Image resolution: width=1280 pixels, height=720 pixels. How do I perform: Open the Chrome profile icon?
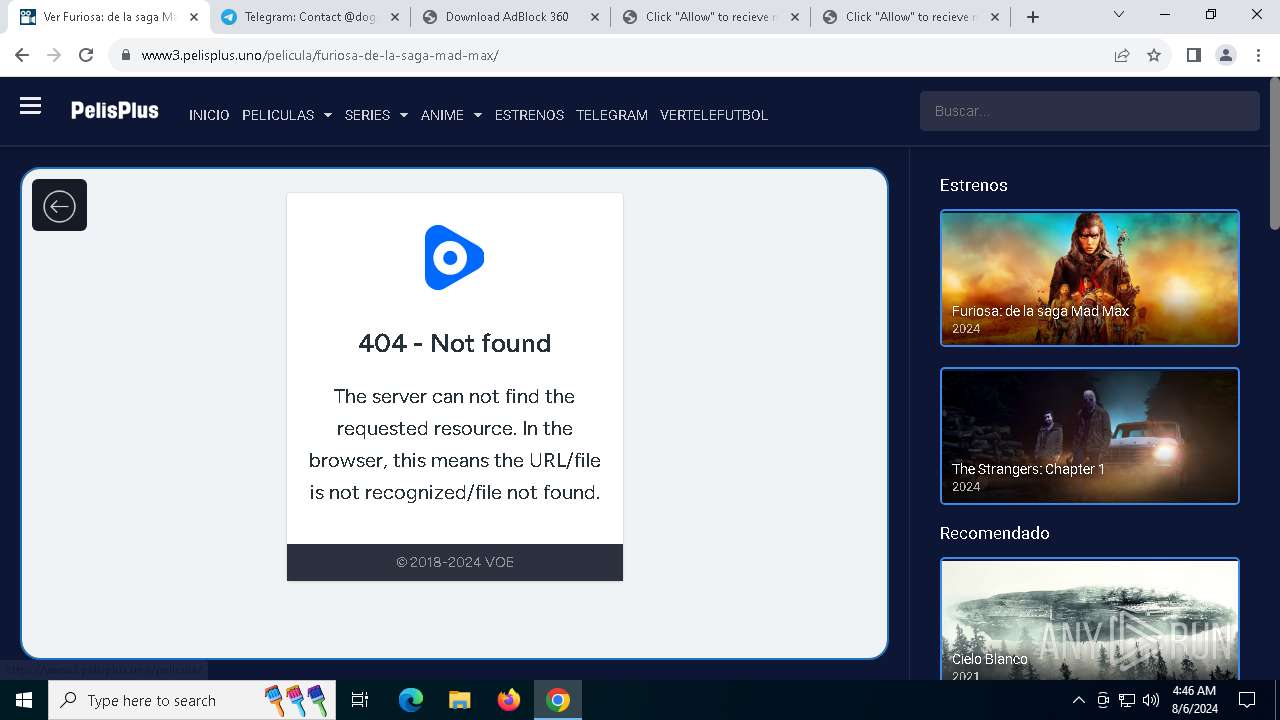pos(1226,55)
